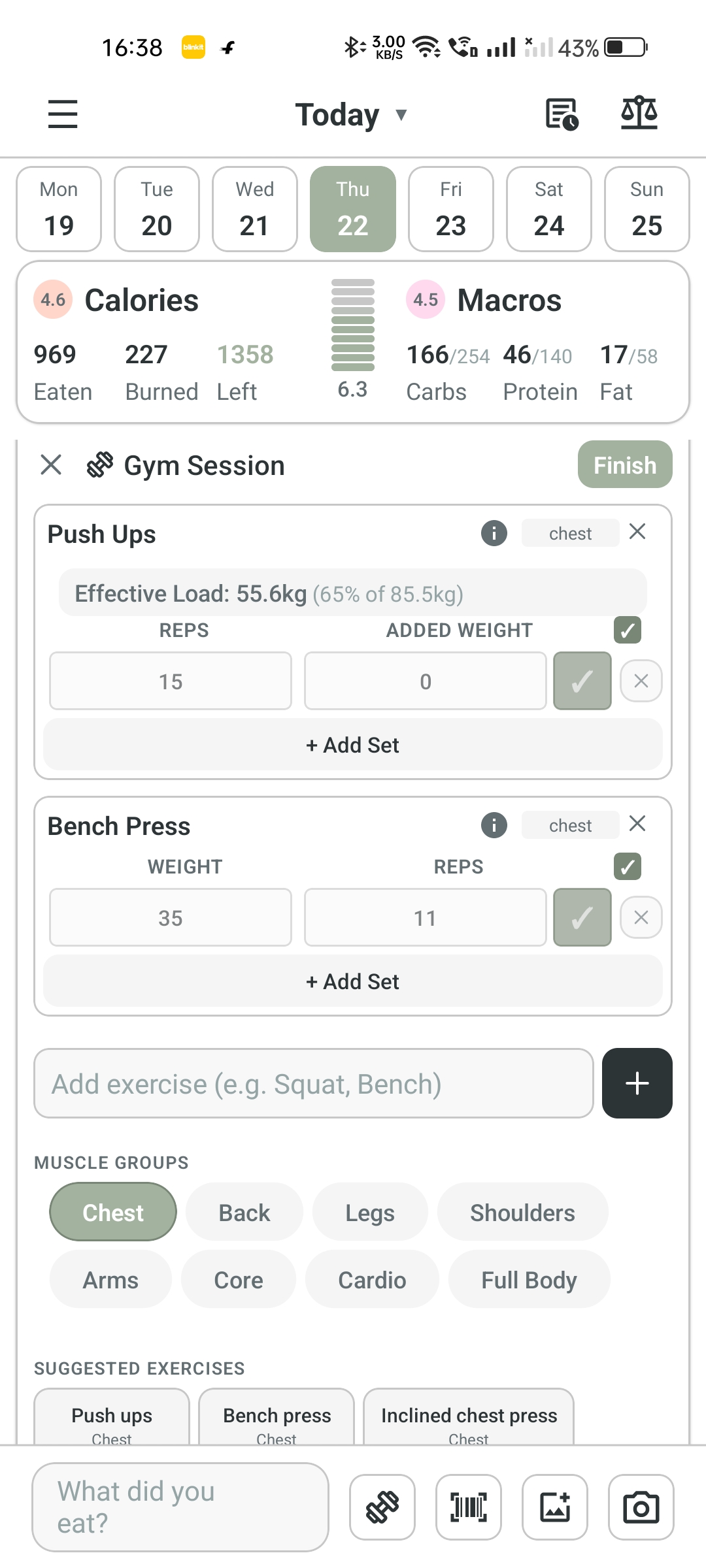Select Friday 23 from the week strip
The image size is (706, 1568).
pos(450,208)
